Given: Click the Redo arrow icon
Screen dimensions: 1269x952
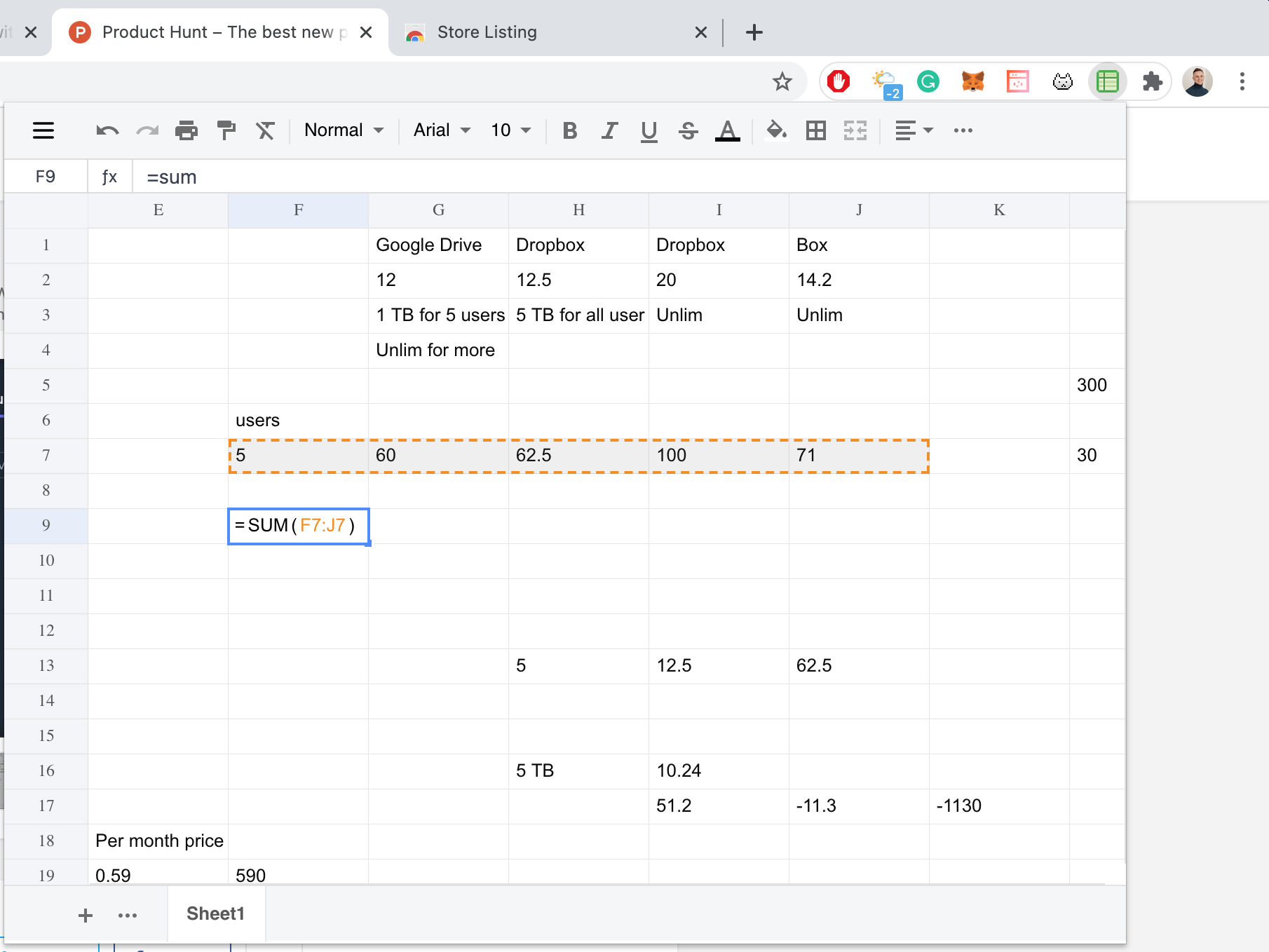Looking at the screenshot, I should click(x=147, y=130).
